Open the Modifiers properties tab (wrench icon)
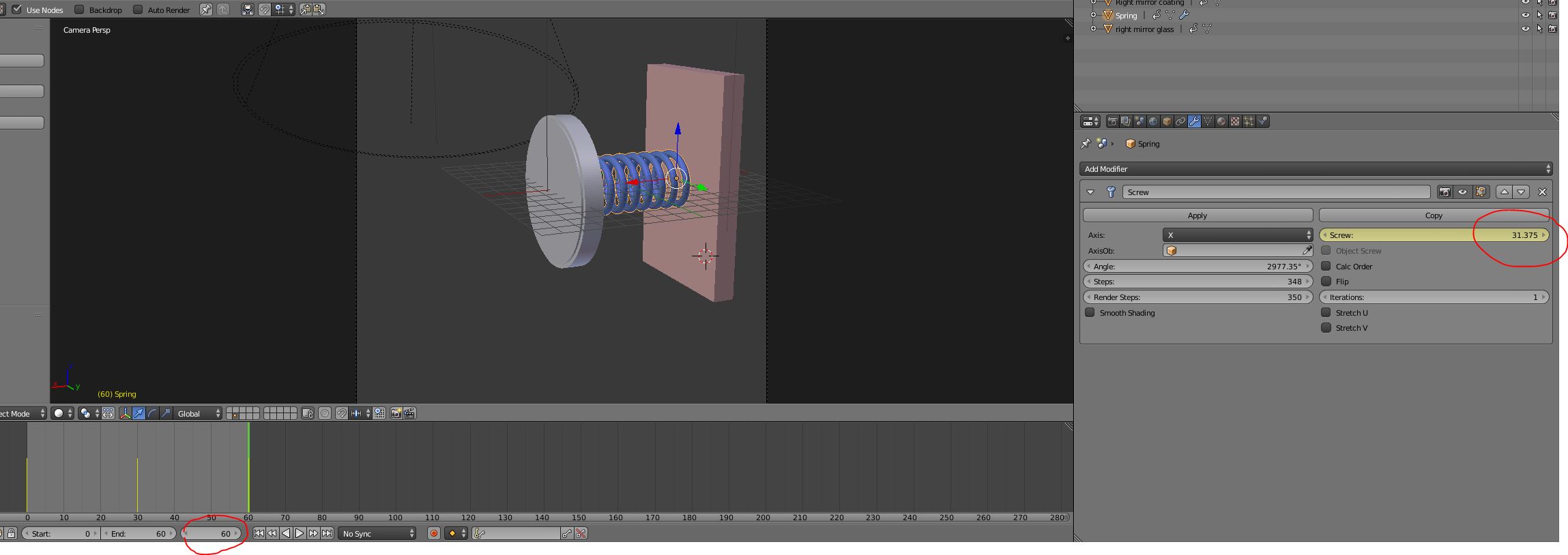1568x555 pixels. tap(1194, 121)
